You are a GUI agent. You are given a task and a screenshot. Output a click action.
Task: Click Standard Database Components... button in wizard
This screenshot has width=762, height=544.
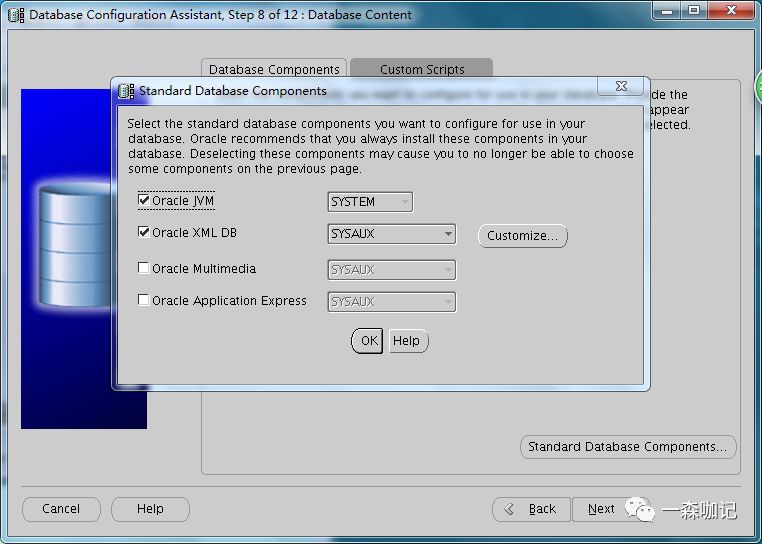click(628, 446)
